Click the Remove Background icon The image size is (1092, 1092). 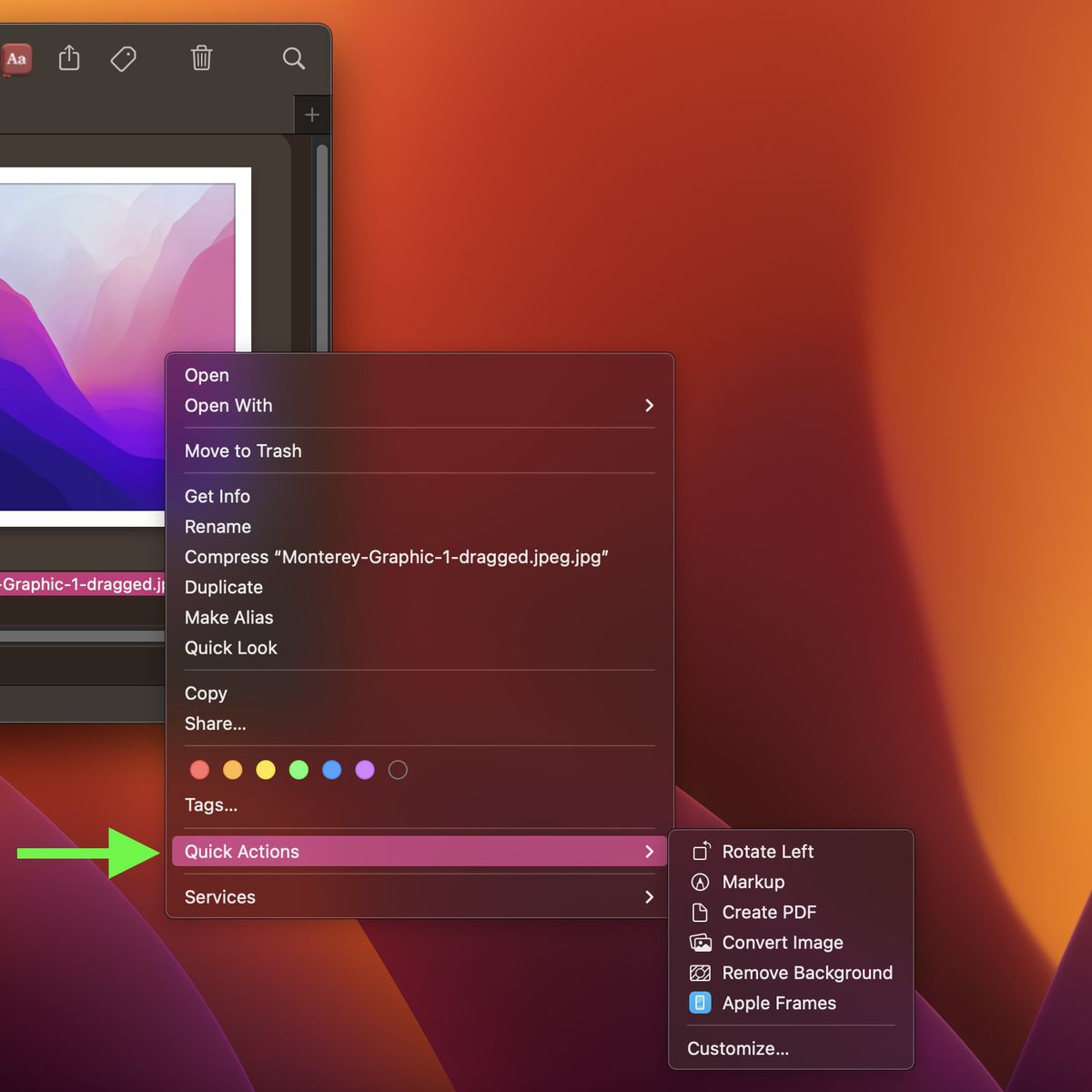pyautogui.click(x=700, y=973)
